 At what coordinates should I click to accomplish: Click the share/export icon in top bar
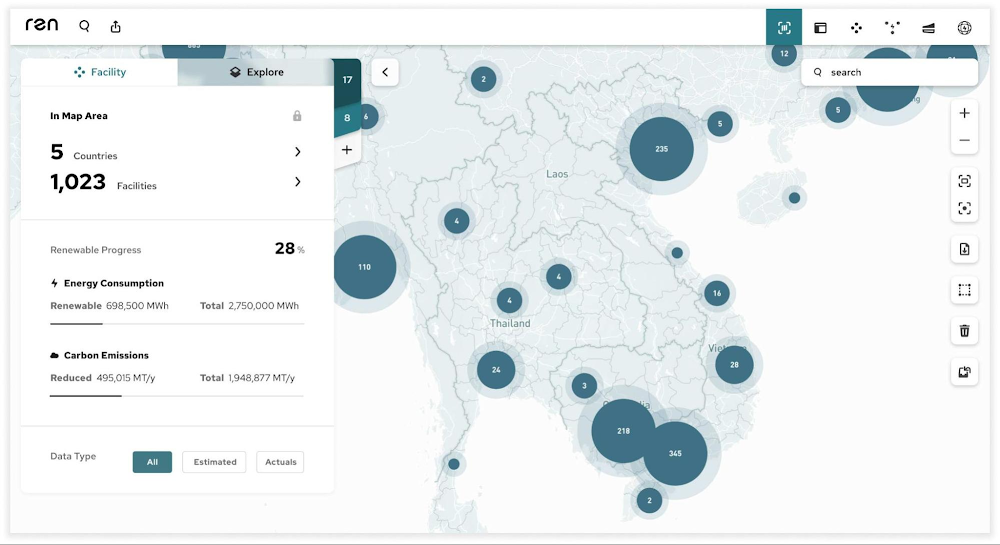click(x=115, y=26)
